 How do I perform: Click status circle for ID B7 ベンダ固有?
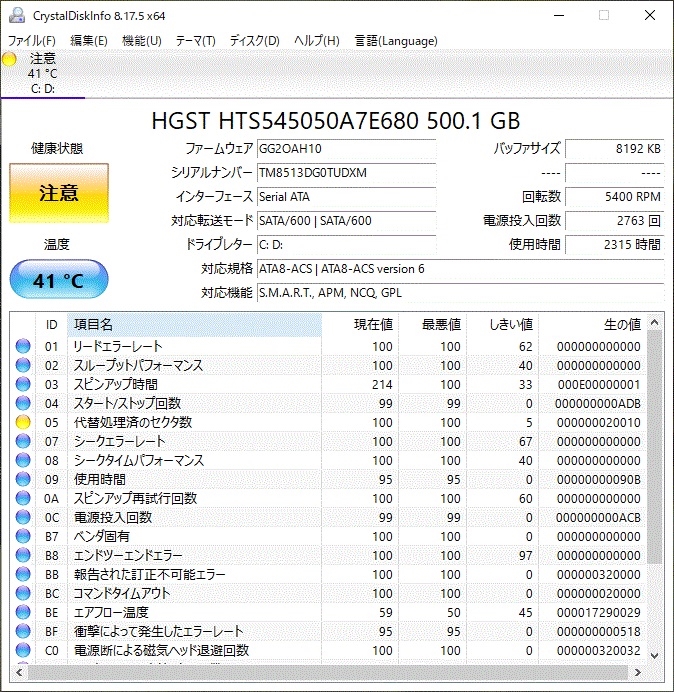(23, 536)
